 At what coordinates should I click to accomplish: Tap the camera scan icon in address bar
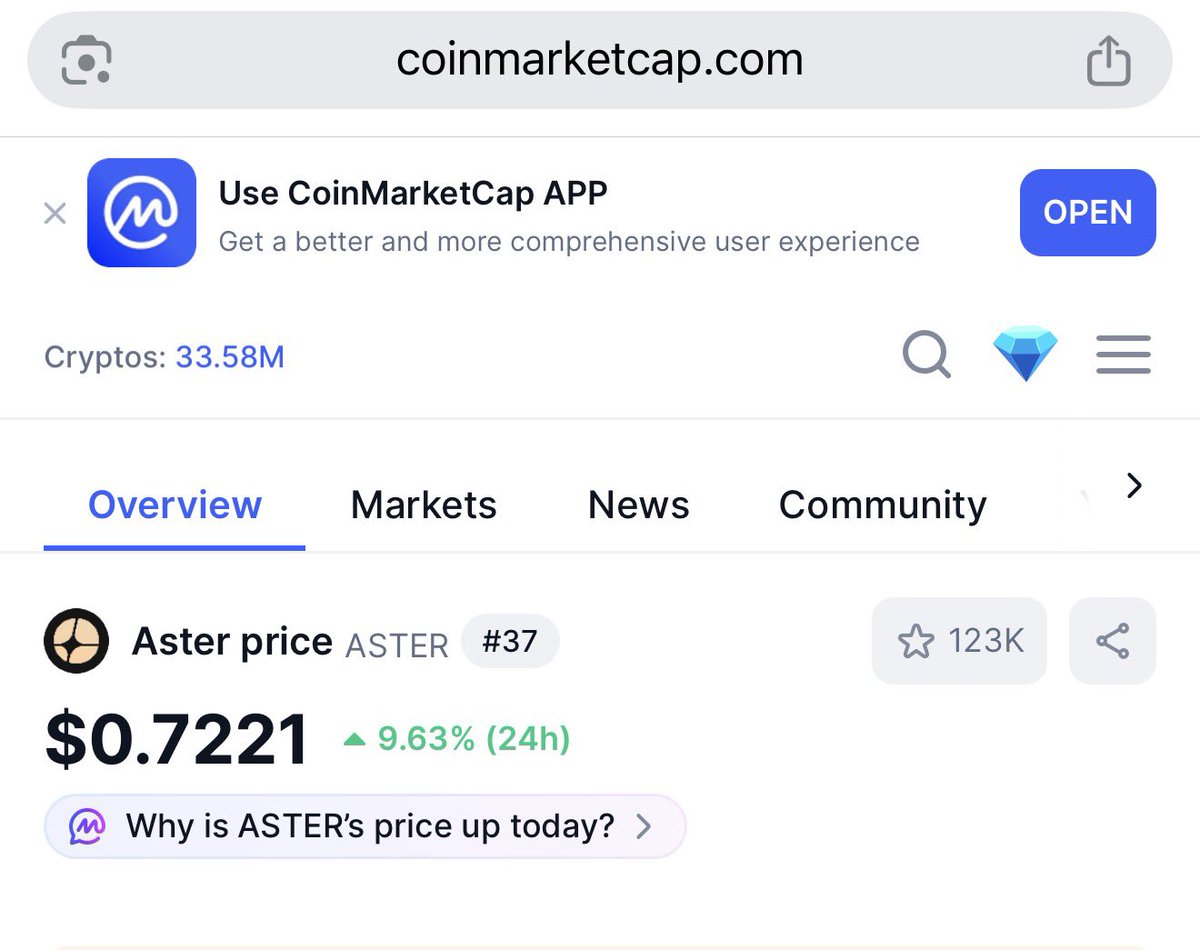[86, 61]
